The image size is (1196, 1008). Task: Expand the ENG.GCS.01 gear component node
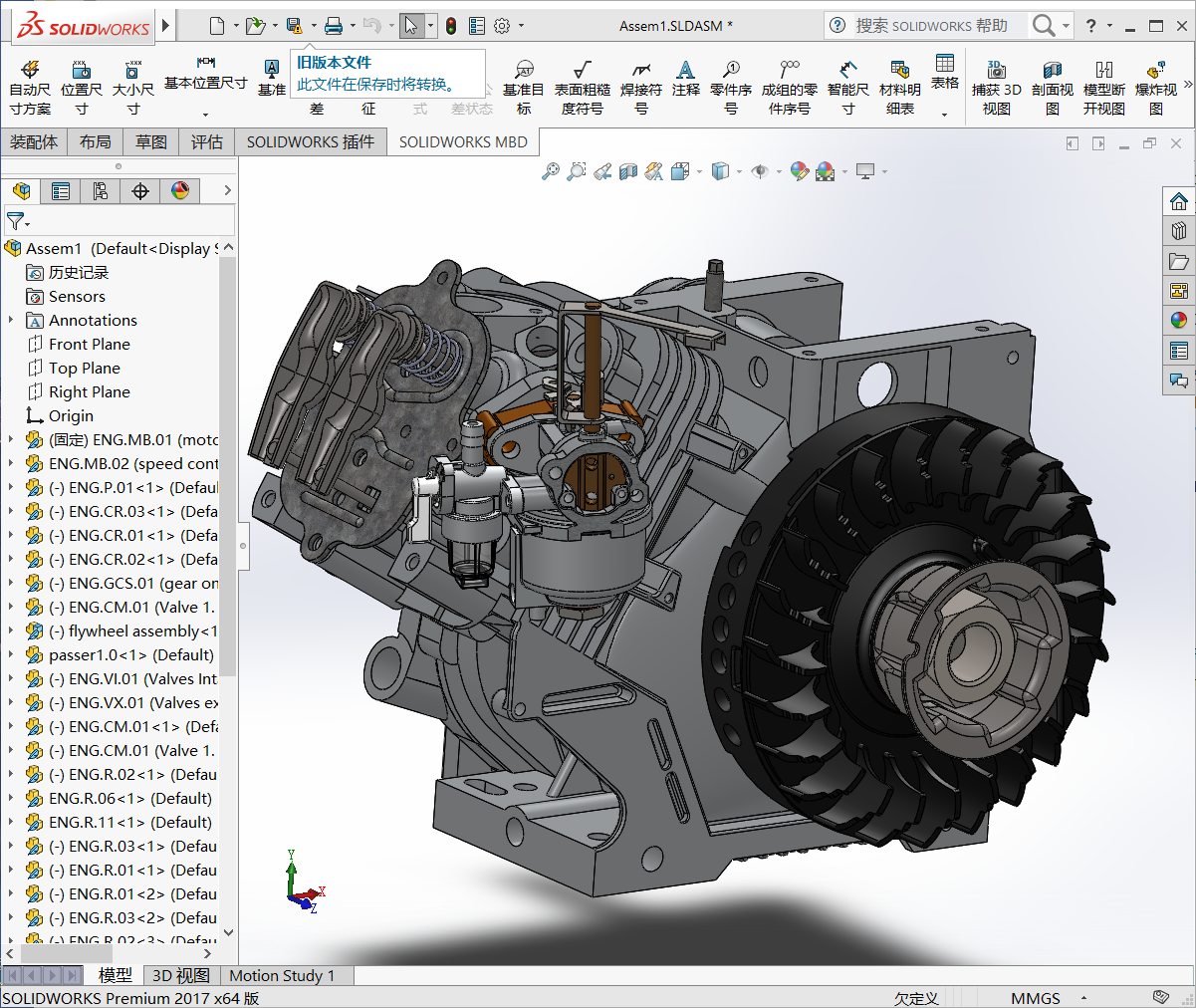[x=11, y=583]
